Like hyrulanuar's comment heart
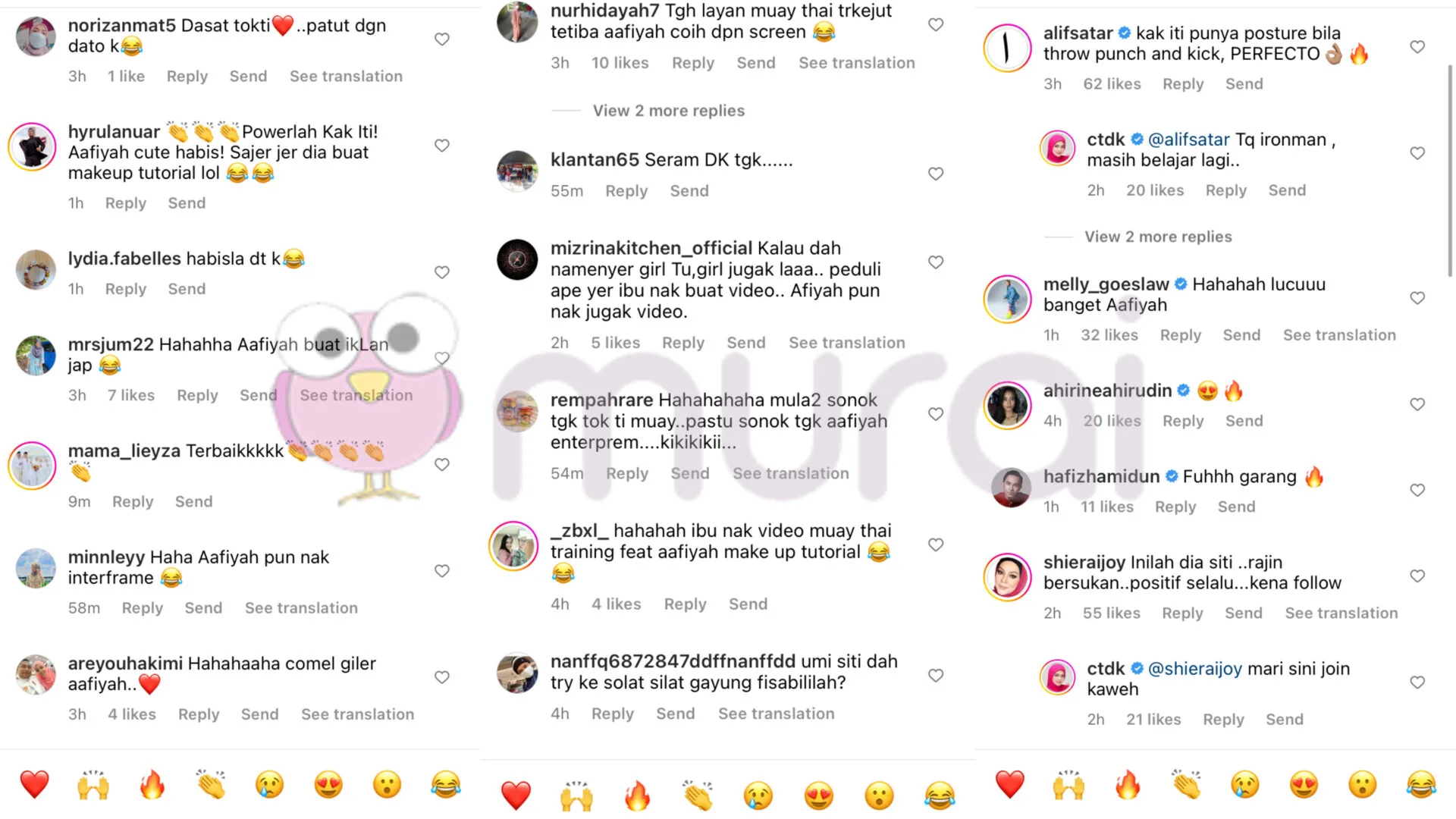 [x=442, y=146]
